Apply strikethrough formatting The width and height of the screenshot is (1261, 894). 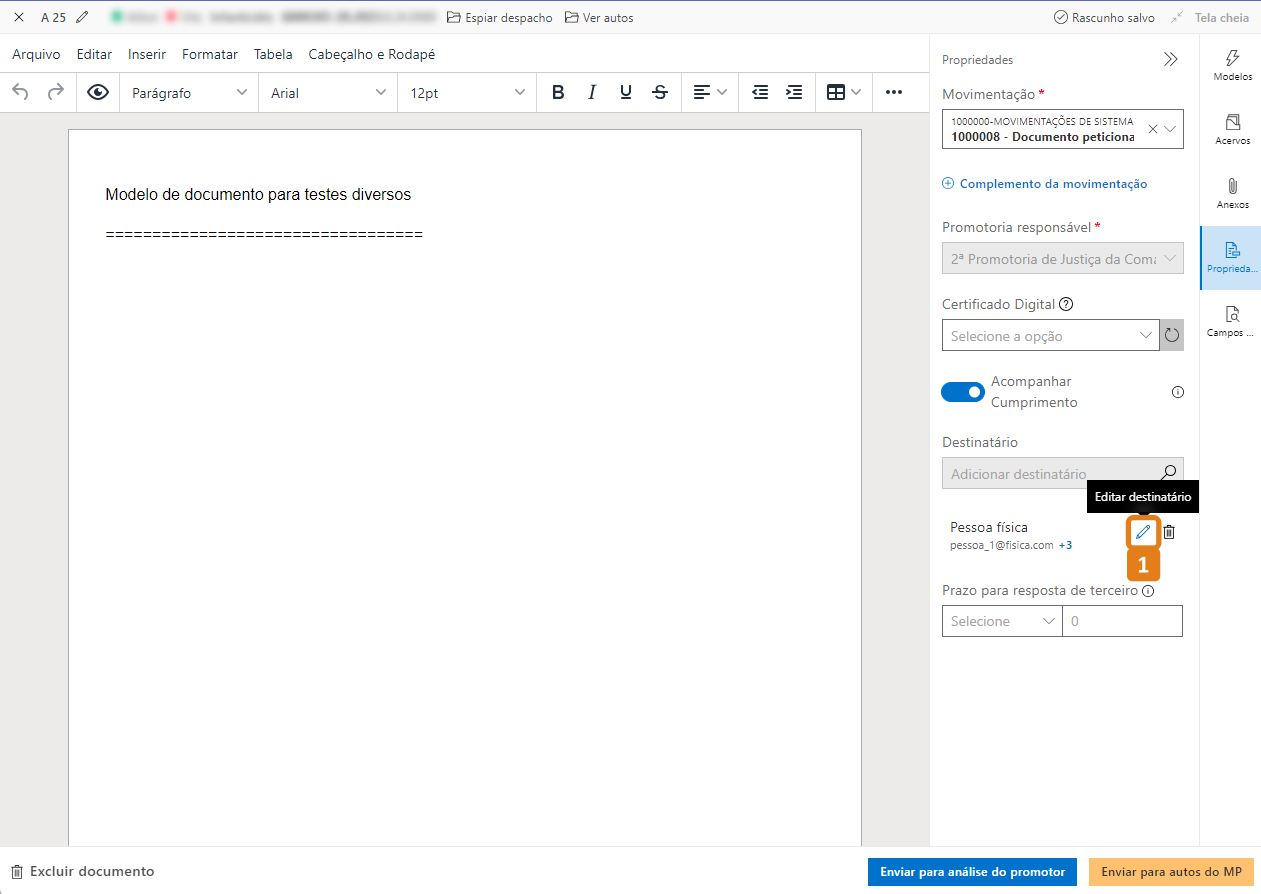pos(660,93)
